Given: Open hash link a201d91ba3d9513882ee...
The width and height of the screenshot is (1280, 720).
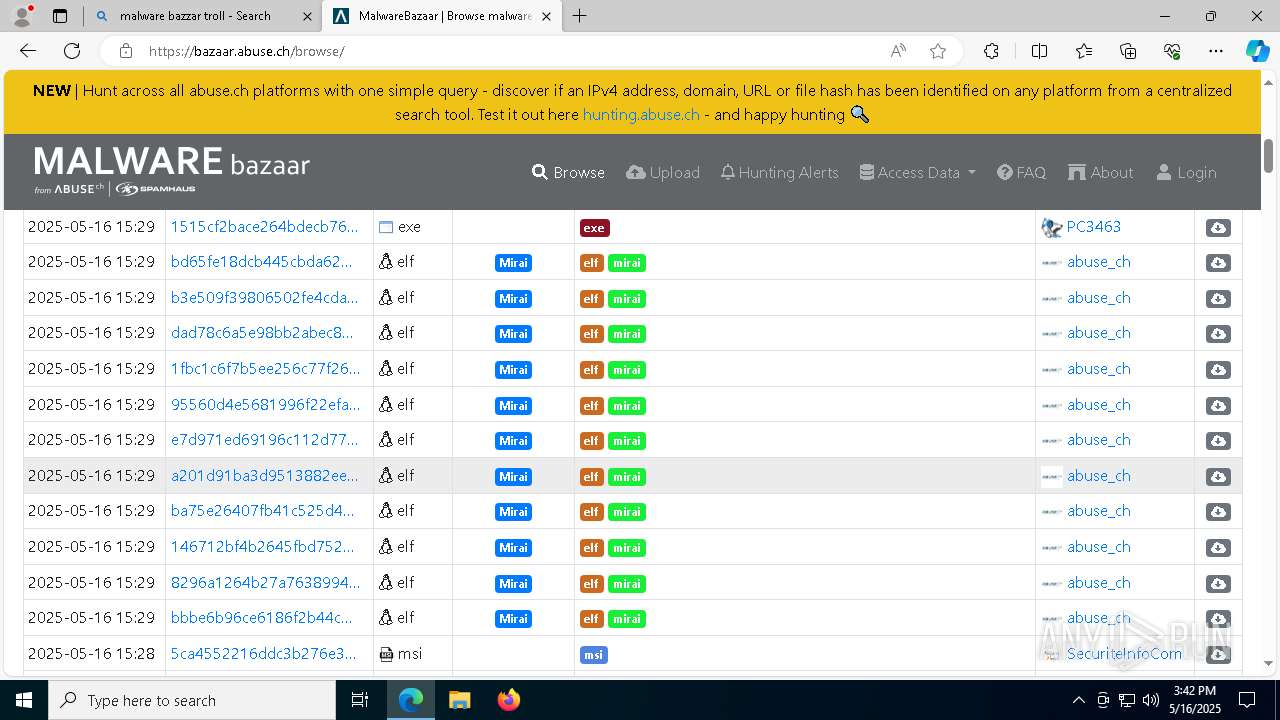Looking at the screenshot, I should click(x=264, y=475).
